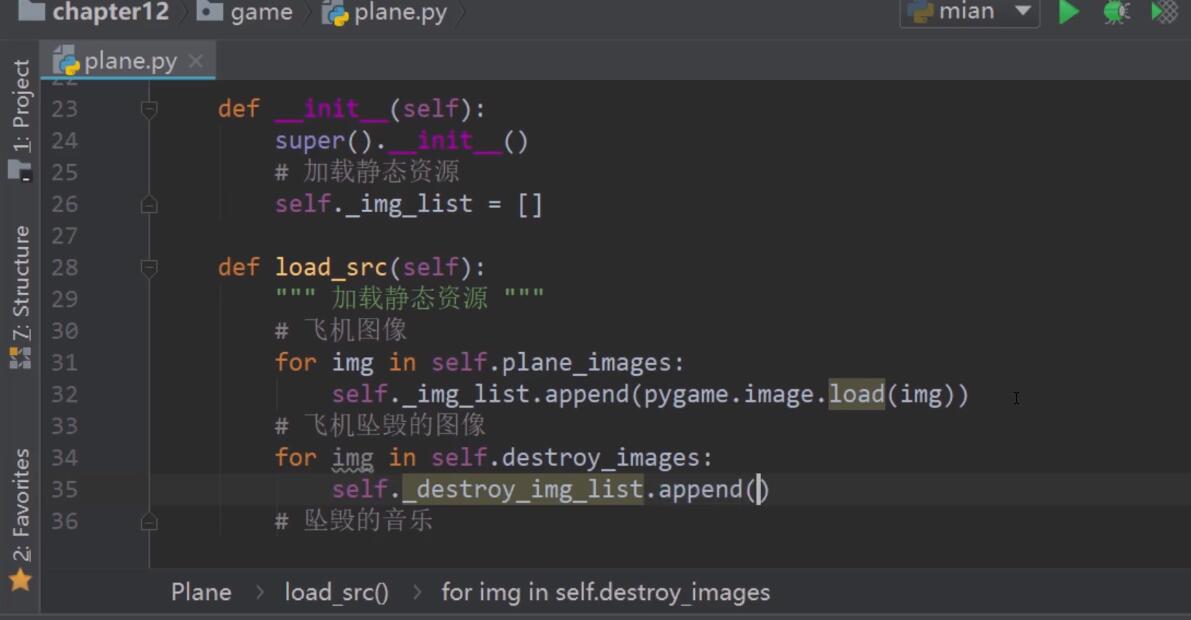The width and height of the screenshot is (1191, 620).
Task: Click the comment '# 坠毁的音乐' on line 36
Action: (354, 521)
